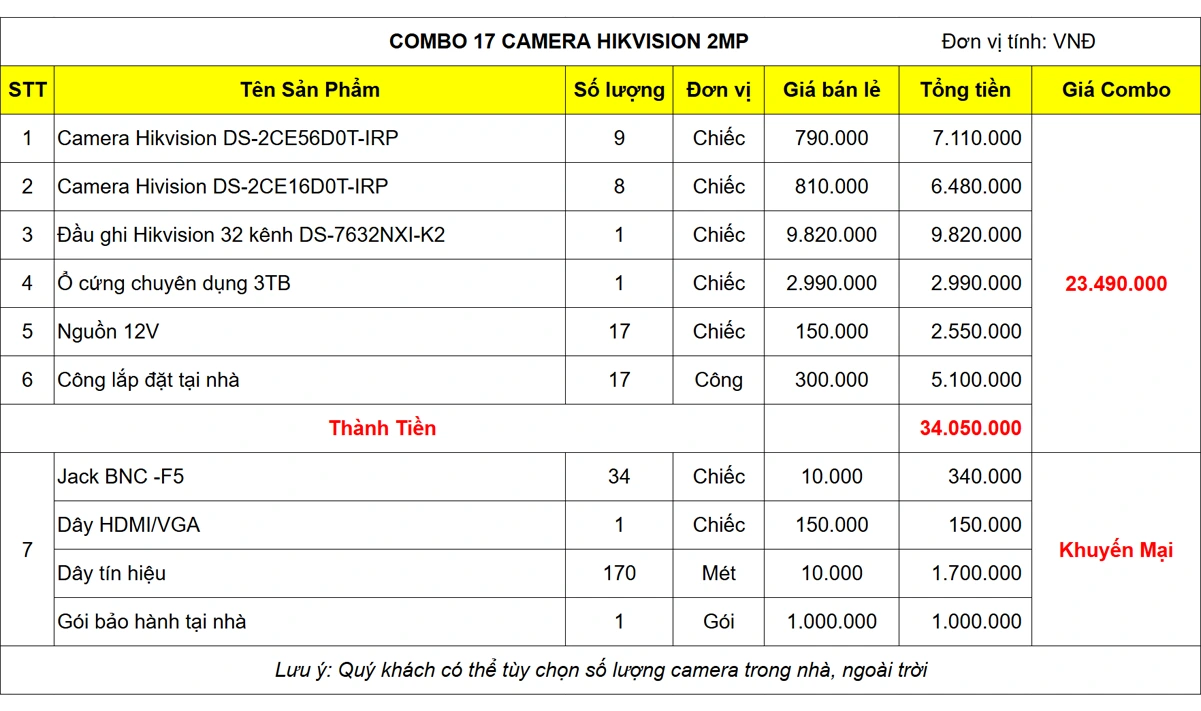Click the red combo price 23.490.000
Viewport: 1201px width, 711px height.
pos(1116,284)
